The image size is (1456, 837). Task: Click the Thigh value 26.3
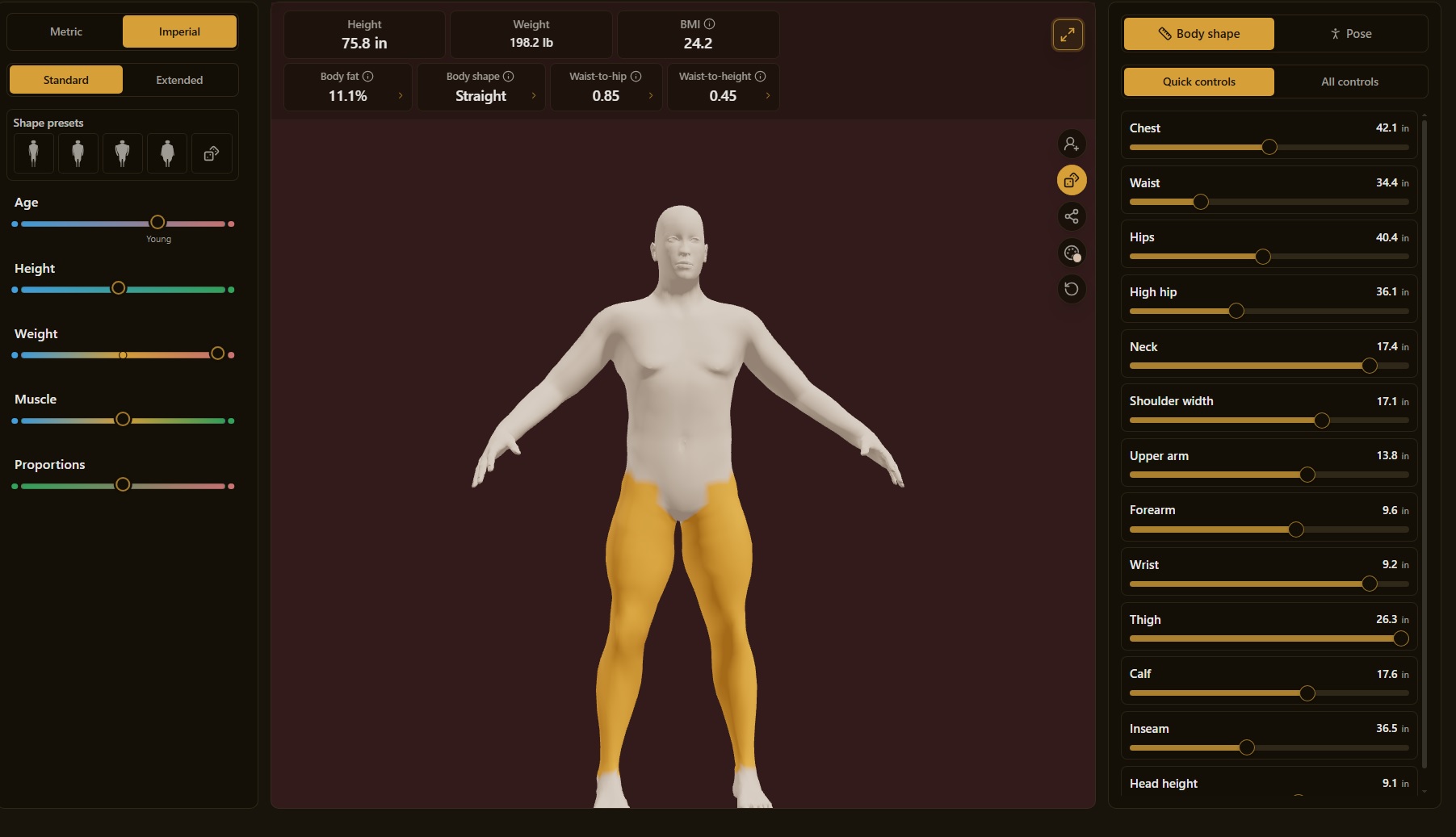coord(1387,619)
